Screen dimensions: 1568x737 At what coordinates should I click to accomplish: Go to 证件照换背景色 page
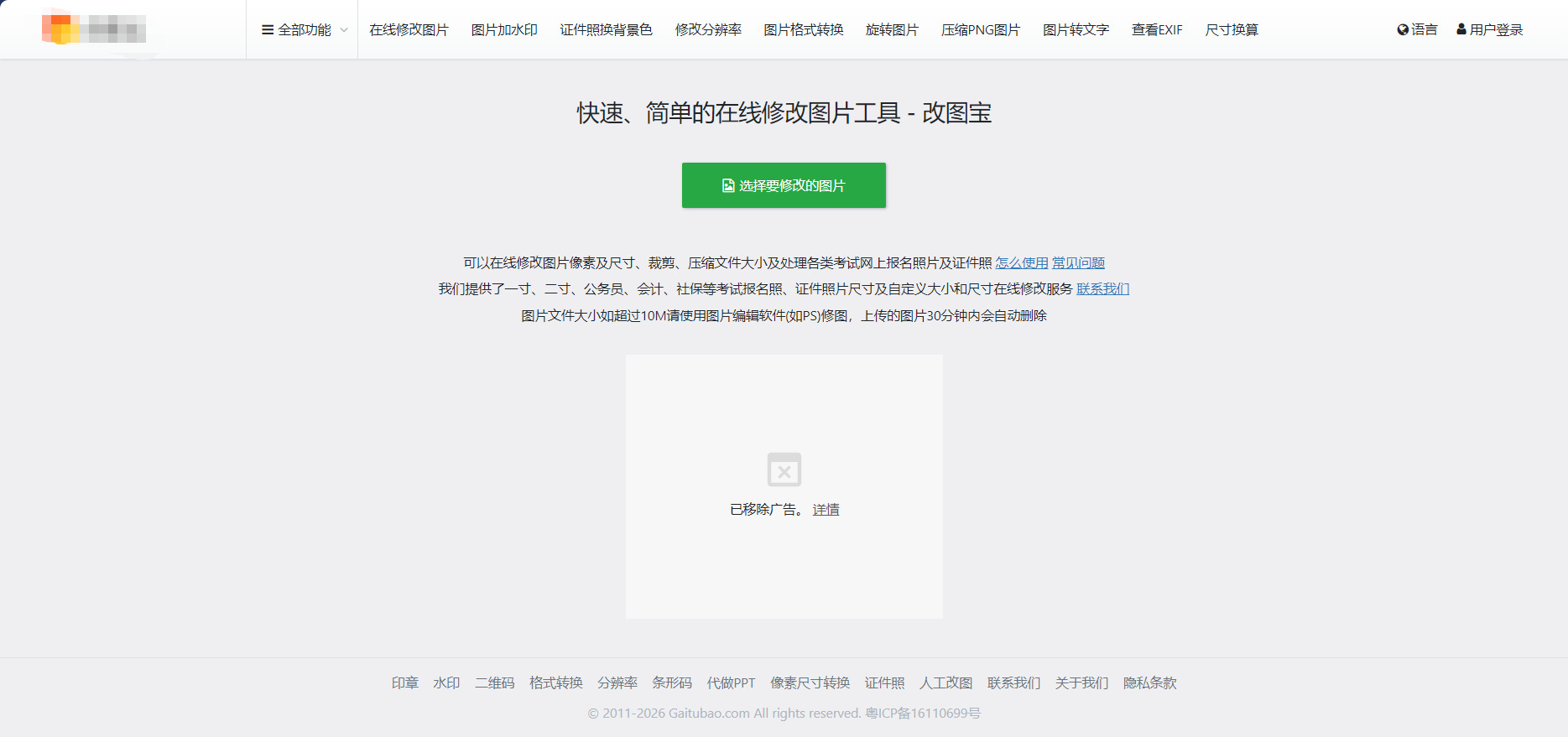(607, 30)
